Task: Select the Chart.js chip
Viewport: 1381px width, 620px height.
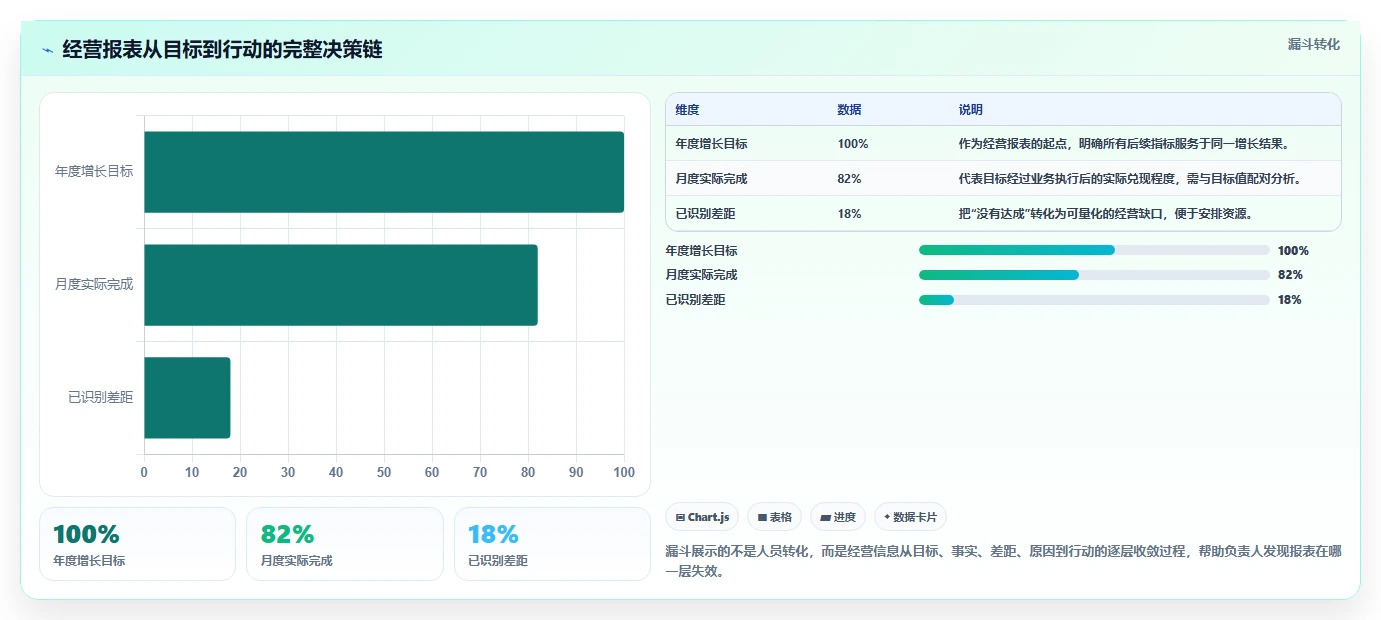Action: [x=703, y=517]
